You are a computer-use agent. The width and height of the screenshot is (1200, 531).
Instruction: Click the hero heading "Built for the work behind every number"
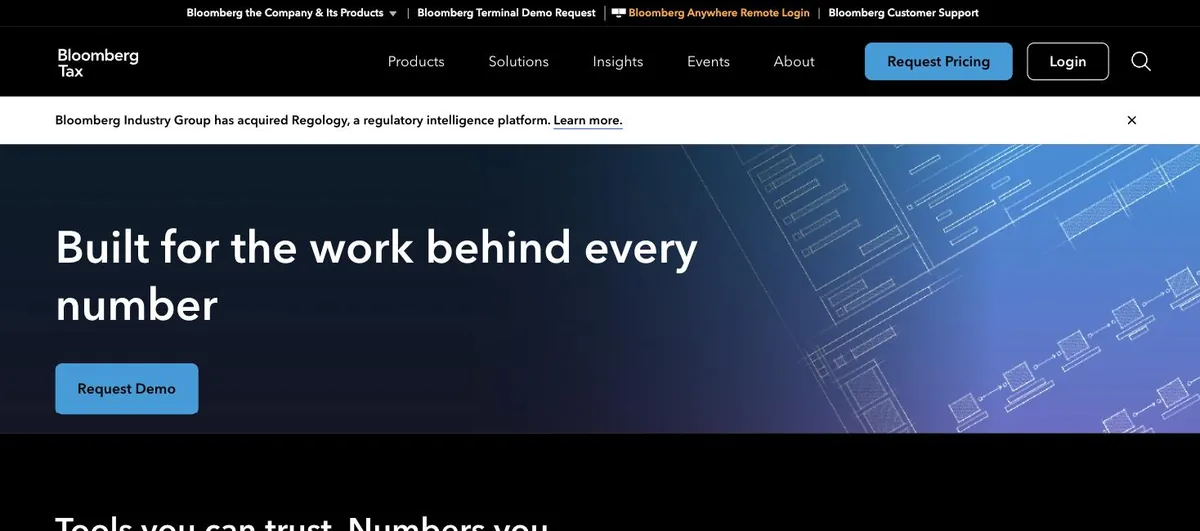(376, 276)
